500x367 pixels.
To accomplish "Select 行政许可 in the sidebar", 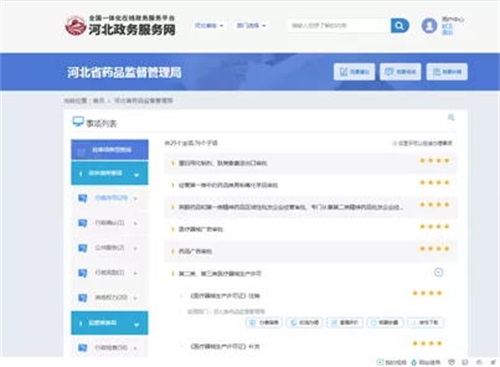I will click(x=111, y=198).
